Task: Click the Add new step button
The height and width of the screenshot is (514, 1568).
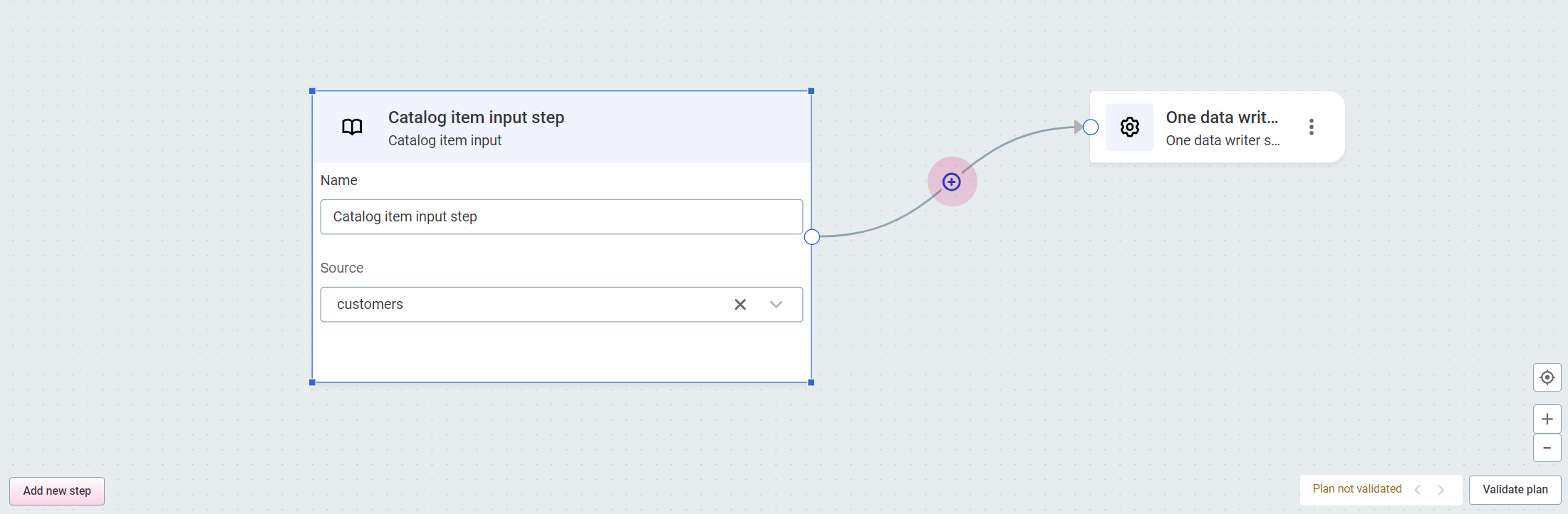Action: [x=57, y=491]
